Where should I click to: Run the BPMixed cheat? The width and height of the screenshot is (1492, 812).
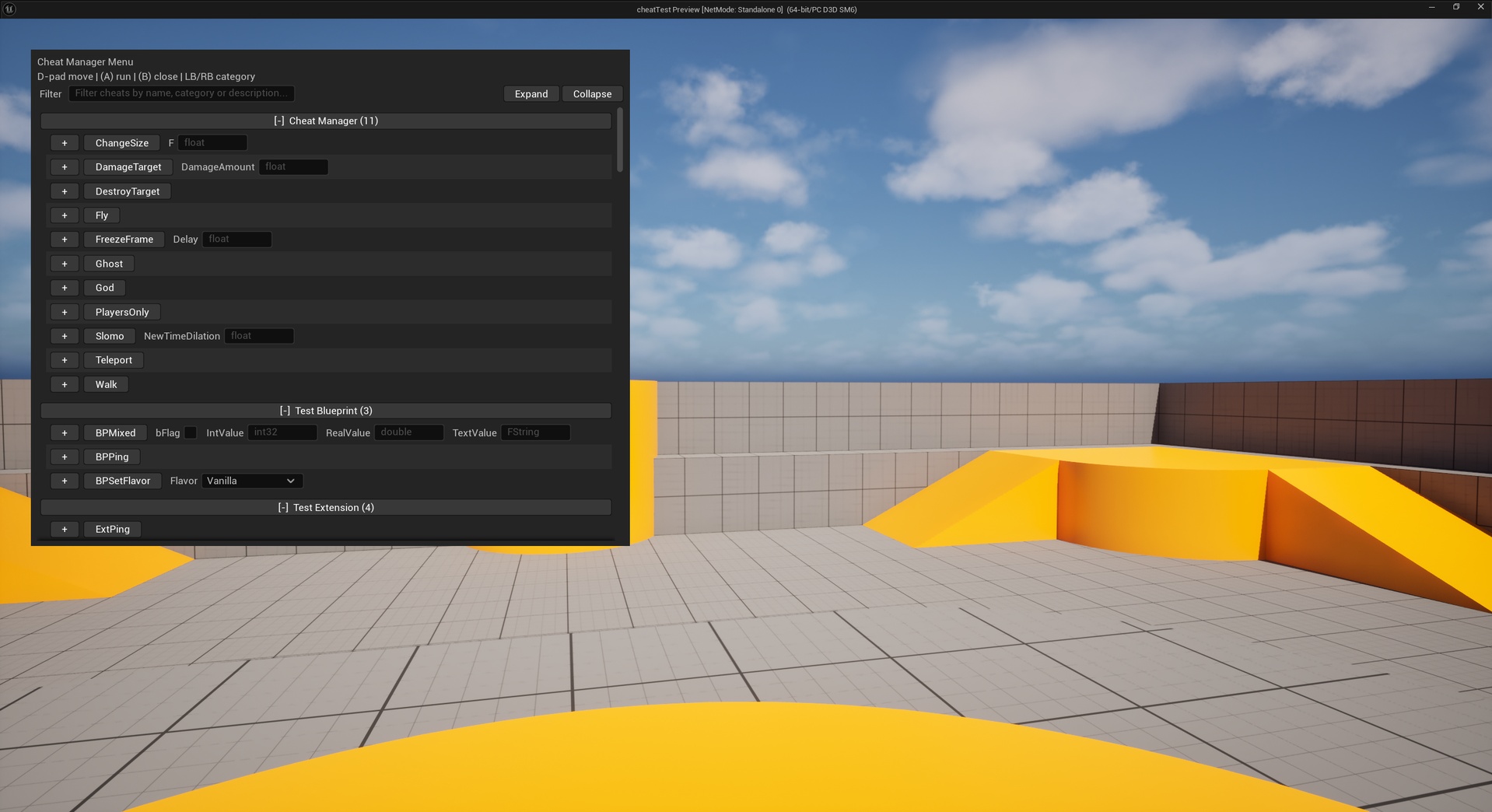click(115, 433)
